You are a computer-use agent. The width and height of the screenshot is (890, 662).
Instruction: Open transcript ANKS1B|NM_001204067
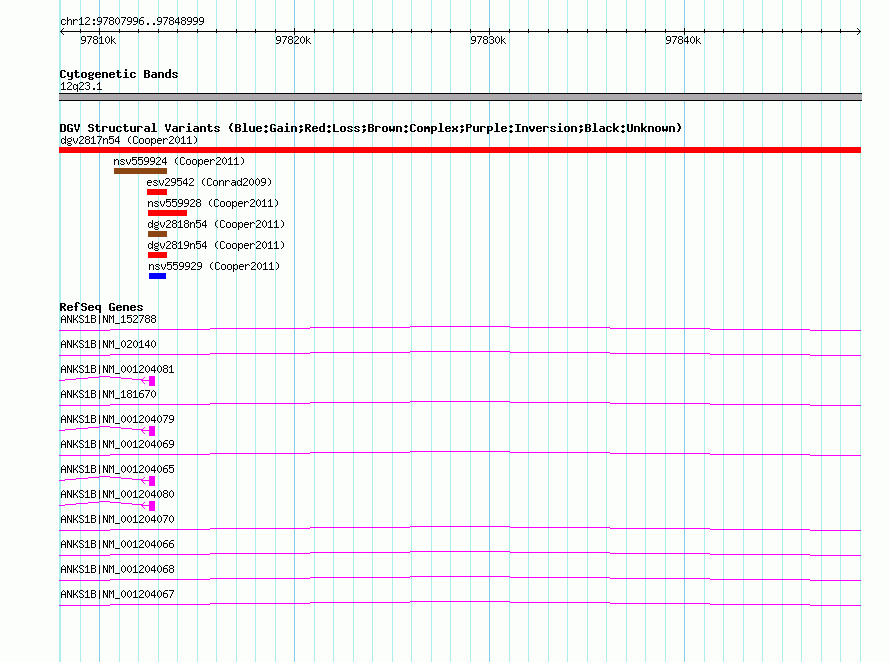tap(117, 594)
